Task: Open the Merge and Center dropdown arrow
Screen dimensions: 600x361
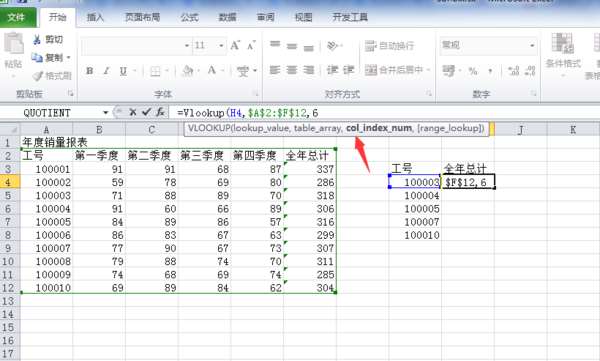Action: 429,70
